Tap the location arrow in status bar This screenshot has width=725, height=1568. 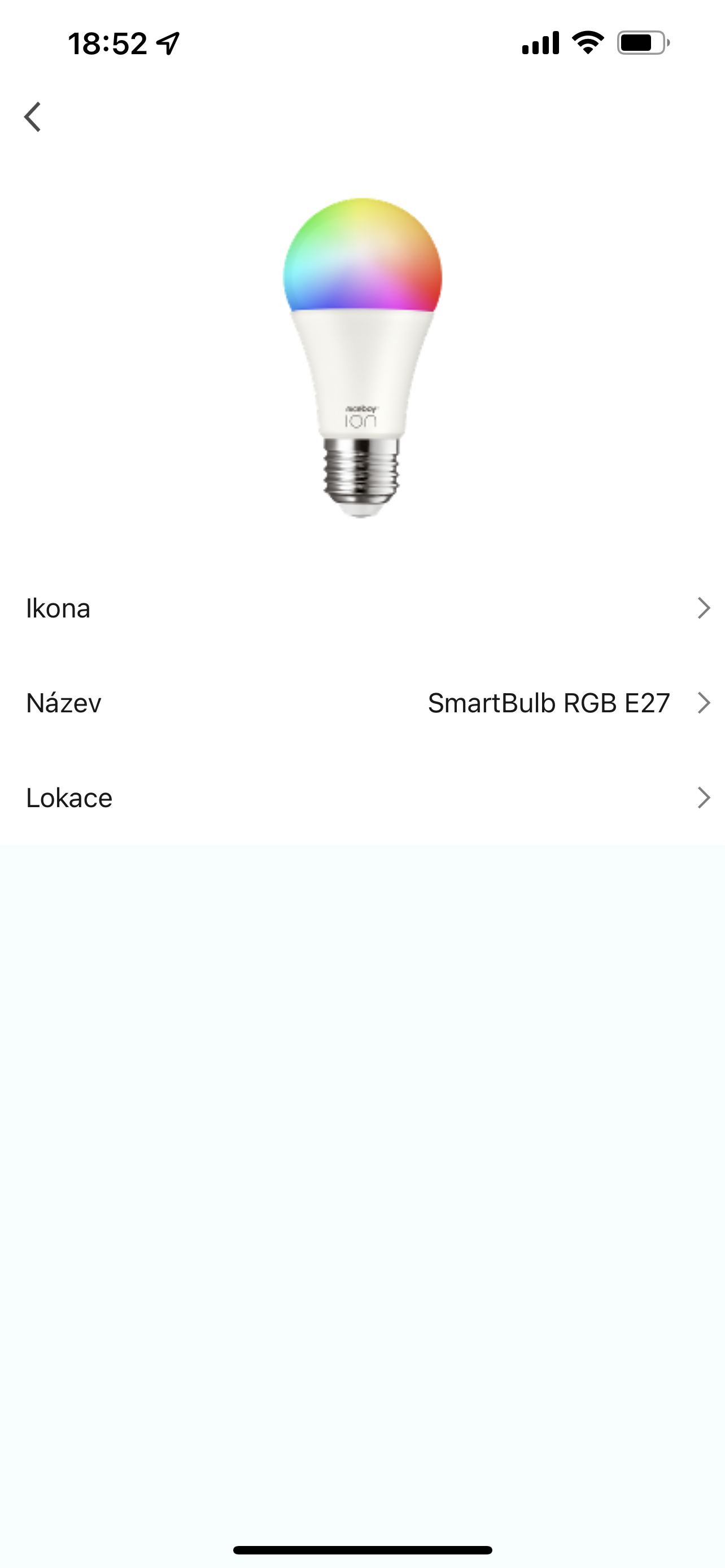pyautogui.click(x=168, y=43)
